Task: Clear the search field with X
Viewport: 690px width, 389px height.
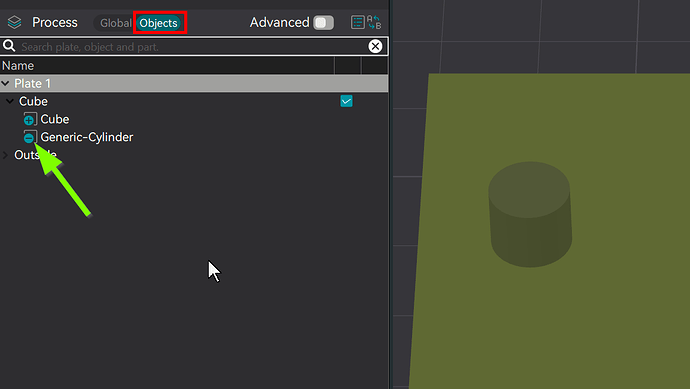Action: (375, 46)
